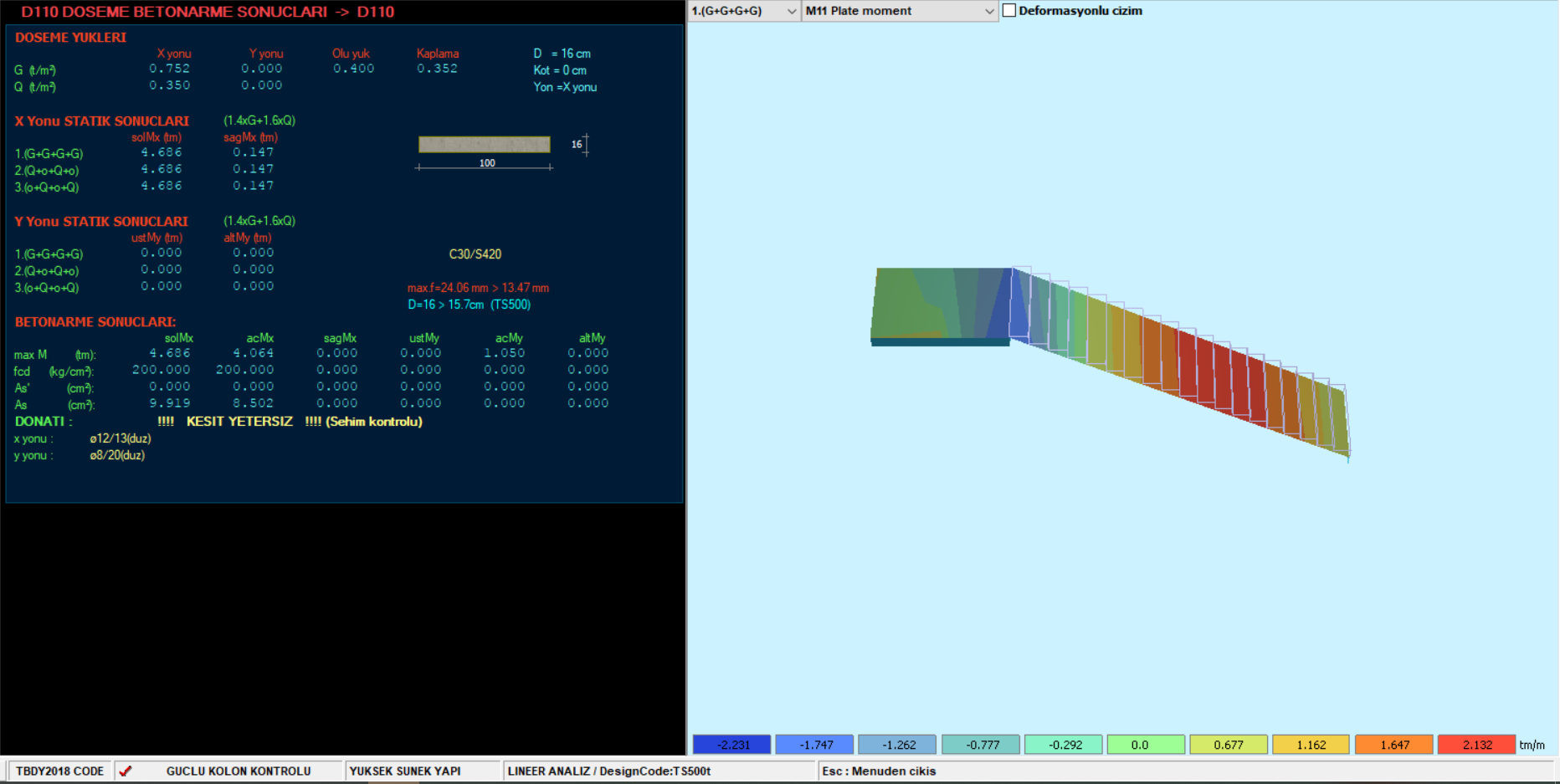Click LINEER ANALIZ / DesignCode:TS500t panel
1560x784 pixels.
pos(608,771)
